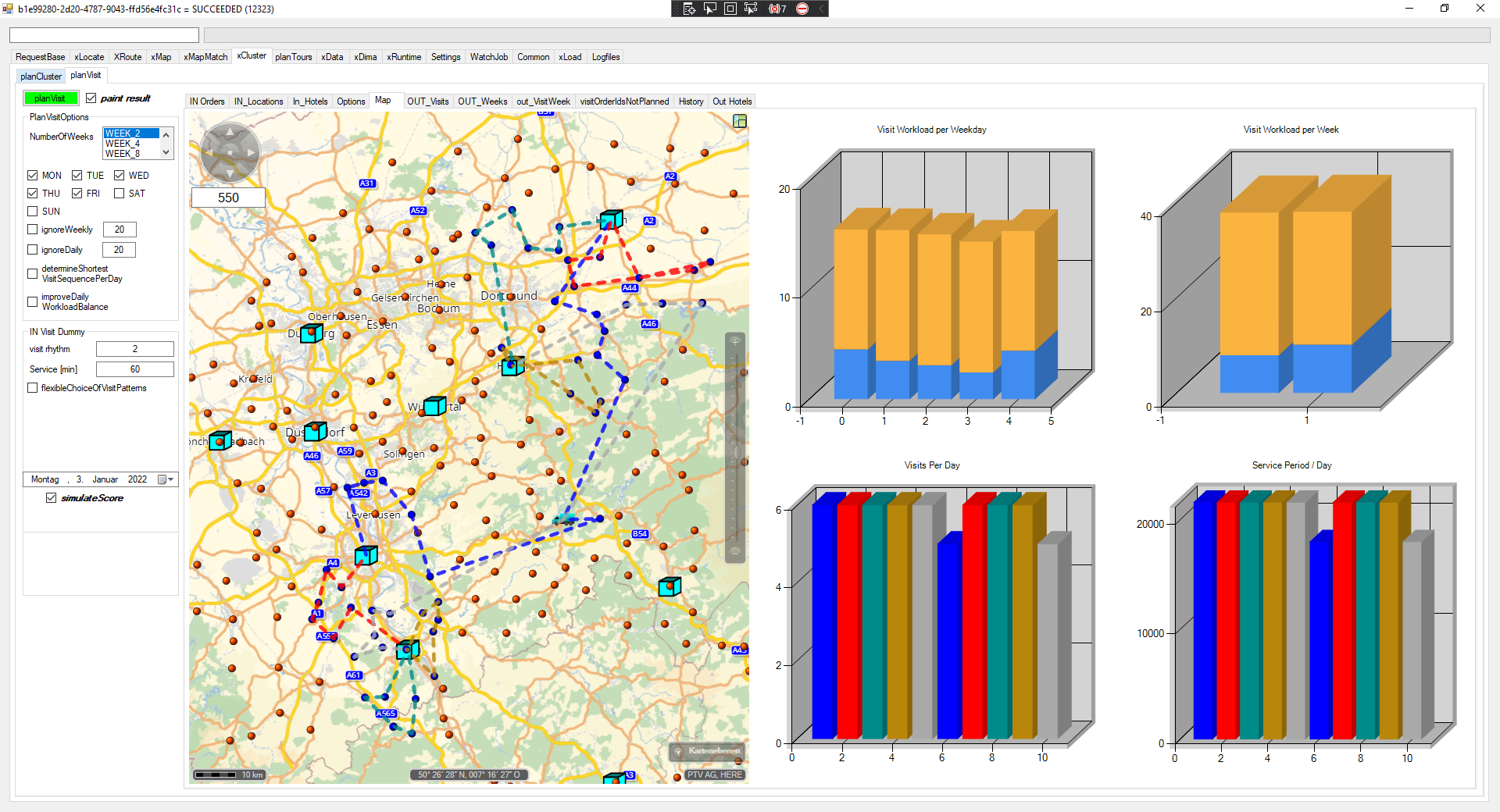Open the date picker dropdown arrow

[170, 479]
